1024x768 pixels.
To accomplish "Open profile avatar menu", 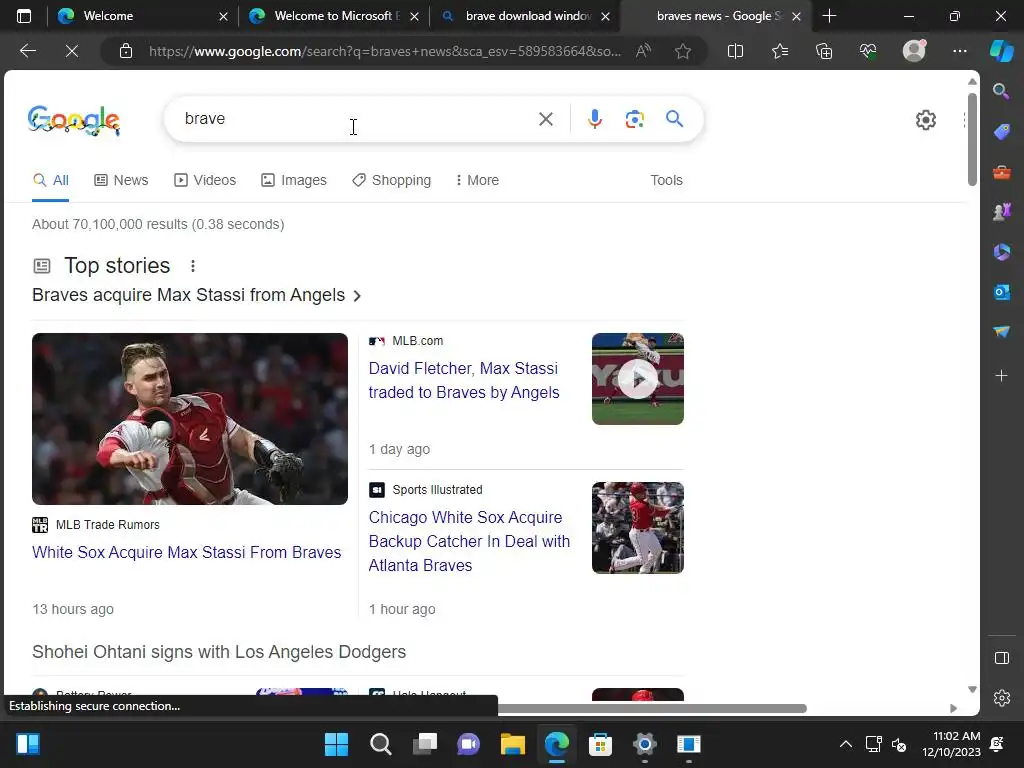I will 914,51.
